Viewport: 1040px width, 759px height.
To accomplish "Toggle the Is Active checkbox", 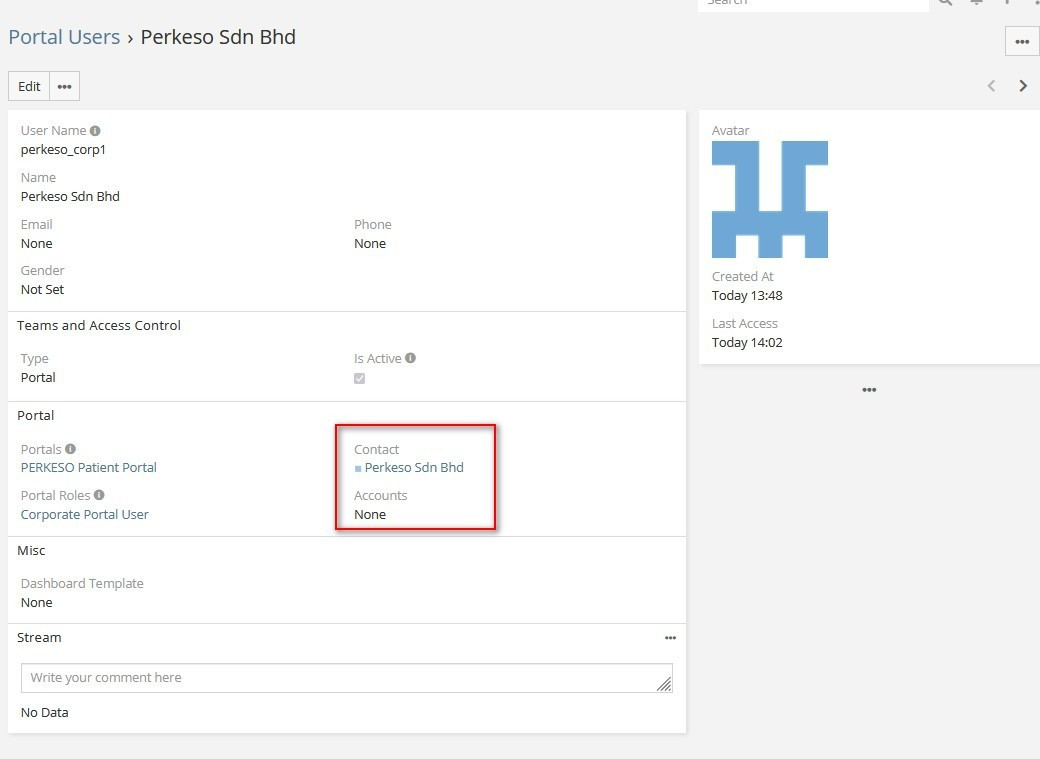I will [359, 378].
